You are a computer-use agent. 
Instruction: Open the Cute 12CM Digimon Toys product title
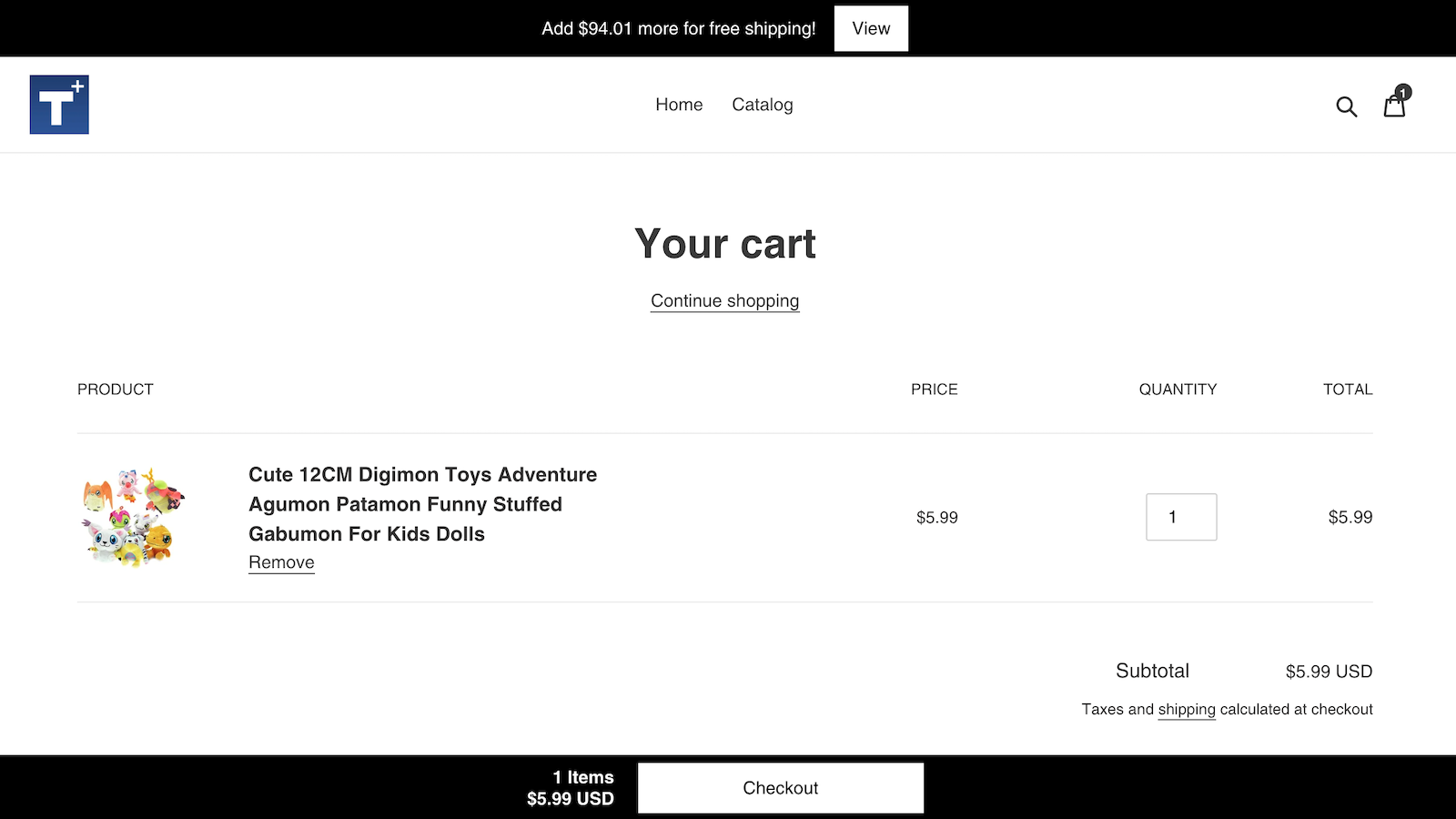(x=422, y=503)
